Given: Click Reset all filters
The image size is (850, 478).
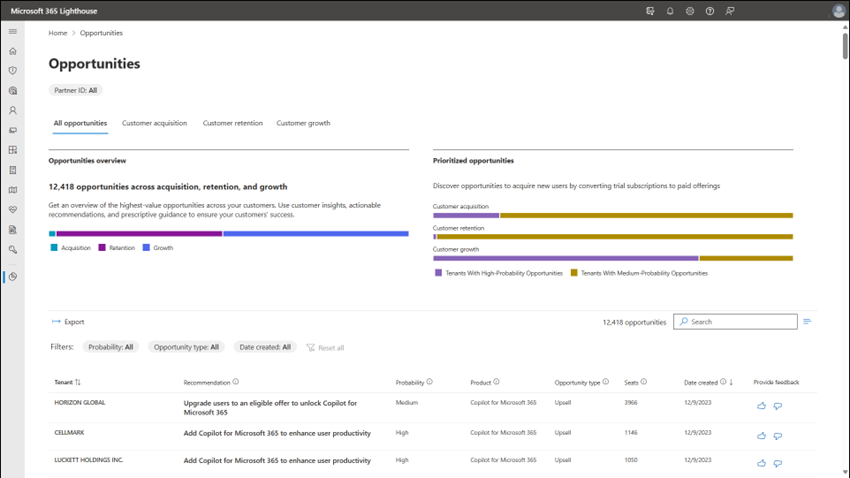Looking at the screenshot, I should 325,347.
